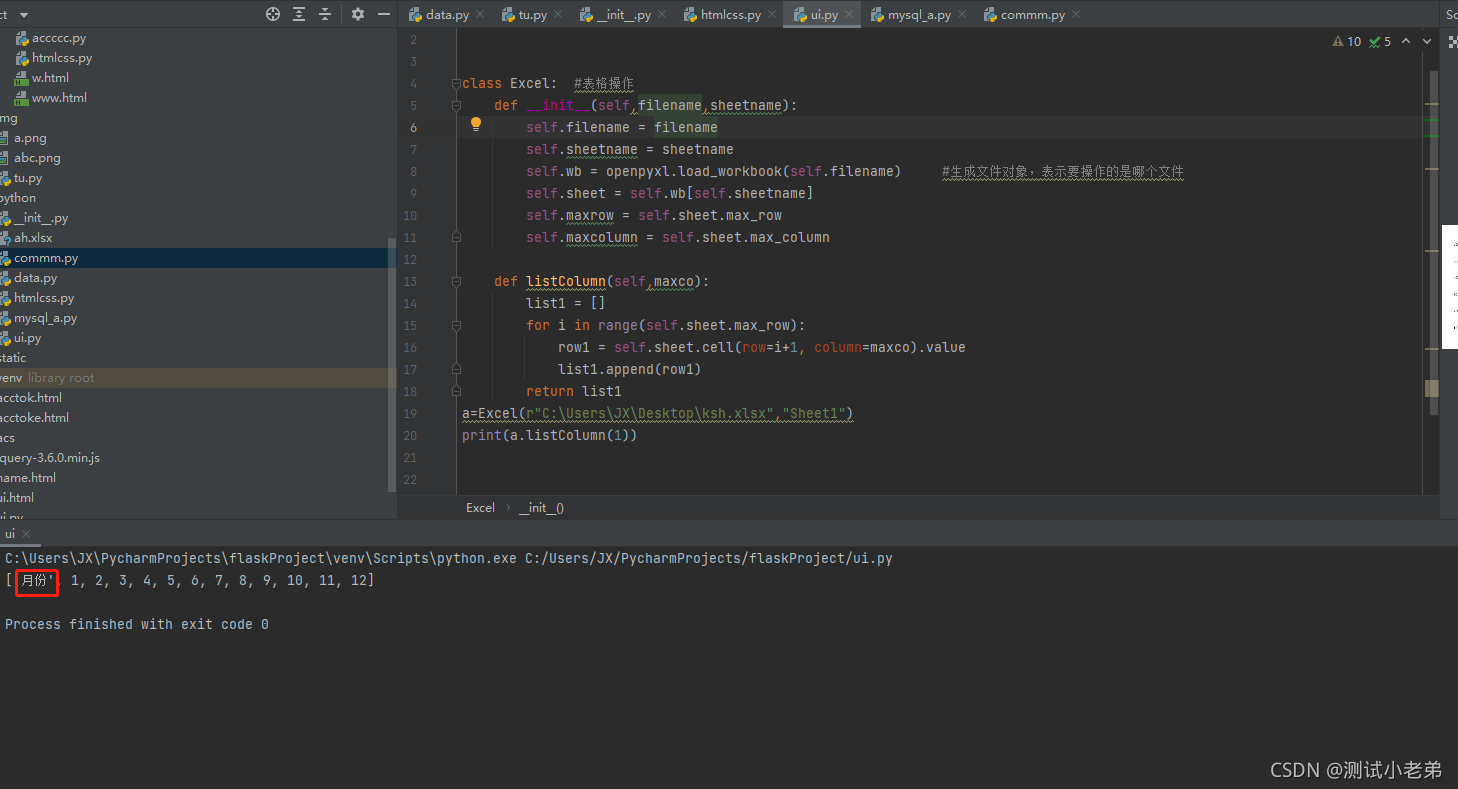This screenshot has width=1458, height=789.
Task: Select ah.xlsx in the project tree
Action: (x=33, y=238)
